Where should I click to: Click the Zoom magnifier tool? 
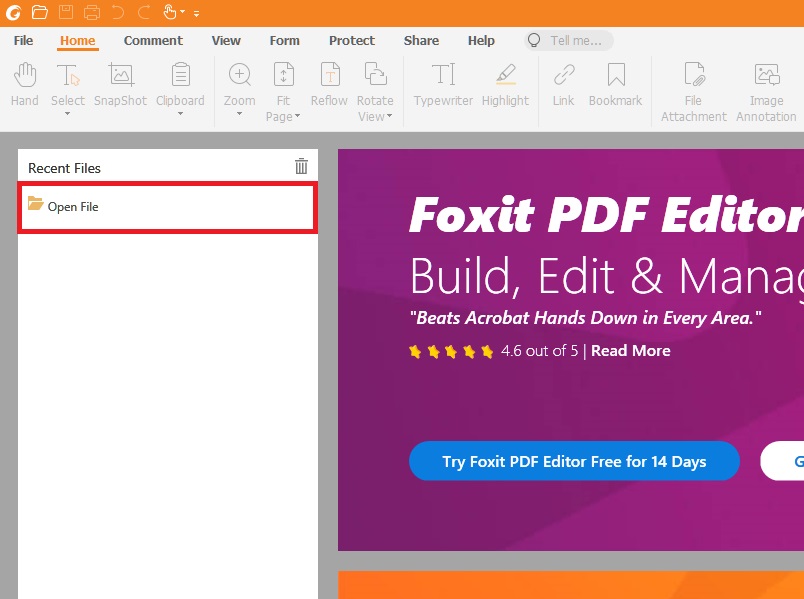[239, 85]
